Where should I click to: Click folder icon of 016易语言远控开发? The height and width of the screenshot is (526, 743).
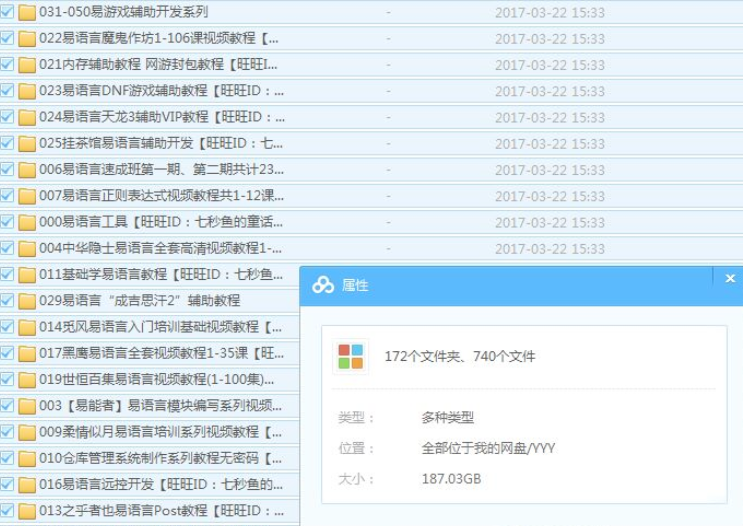pyautogui.click(x=27, y=485)
